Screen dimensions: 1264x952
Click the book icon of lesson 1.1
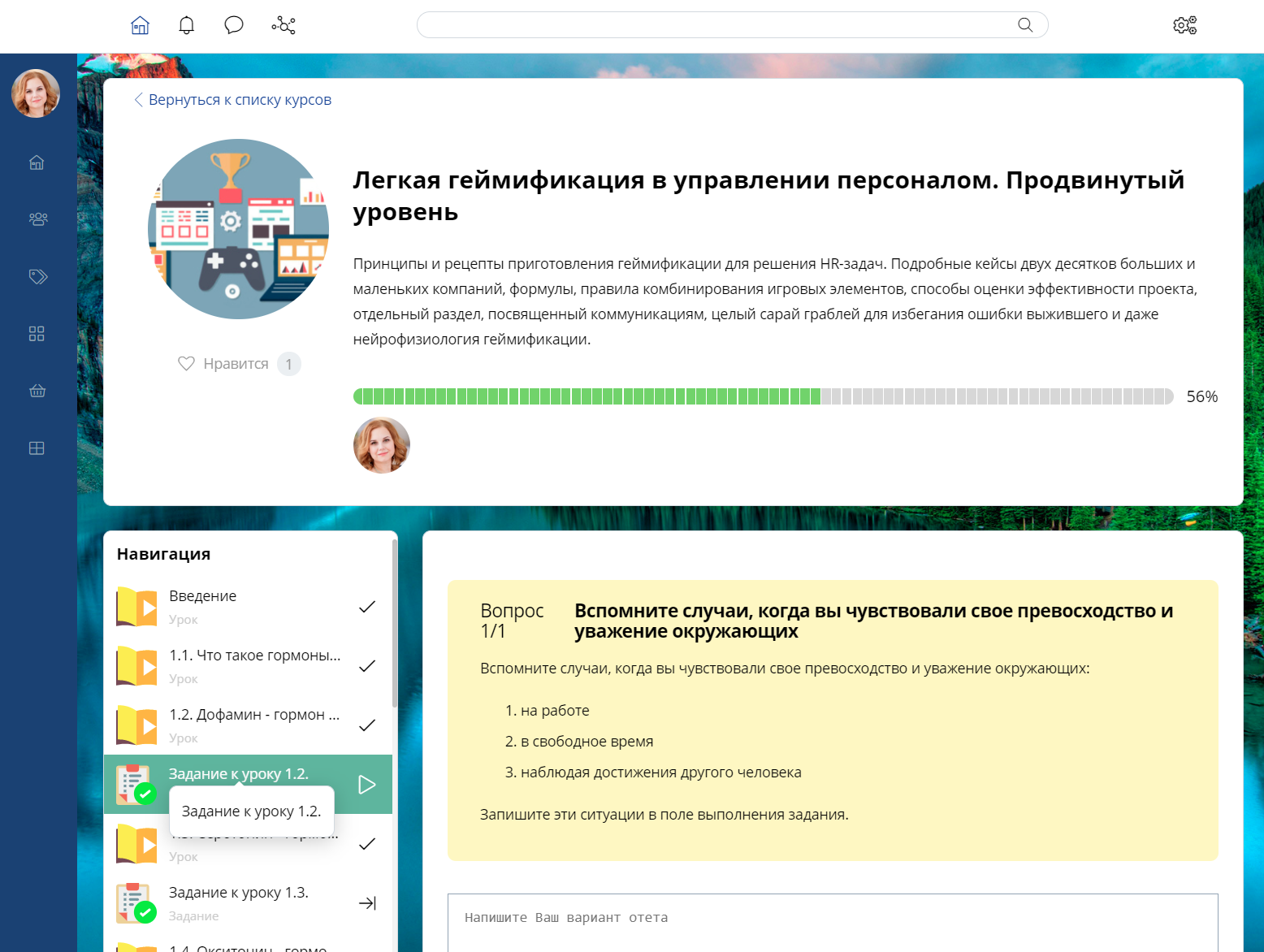click(136, 666)
